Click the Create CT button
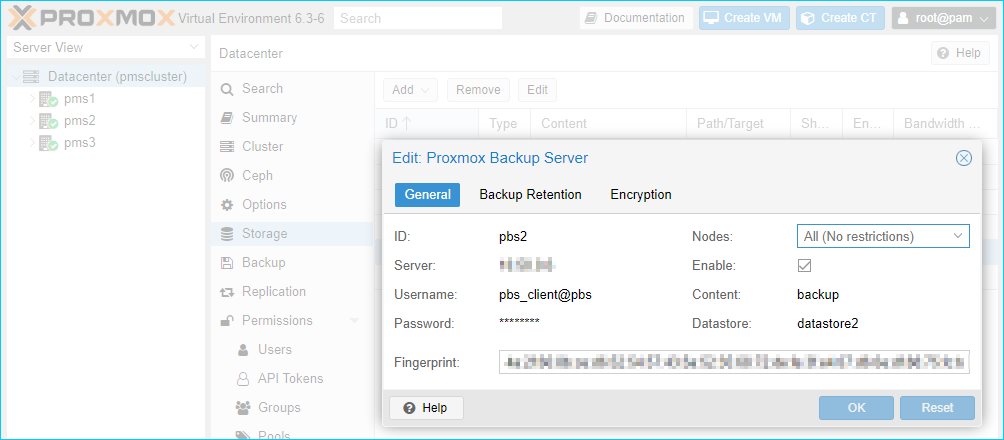 [840, 18]
